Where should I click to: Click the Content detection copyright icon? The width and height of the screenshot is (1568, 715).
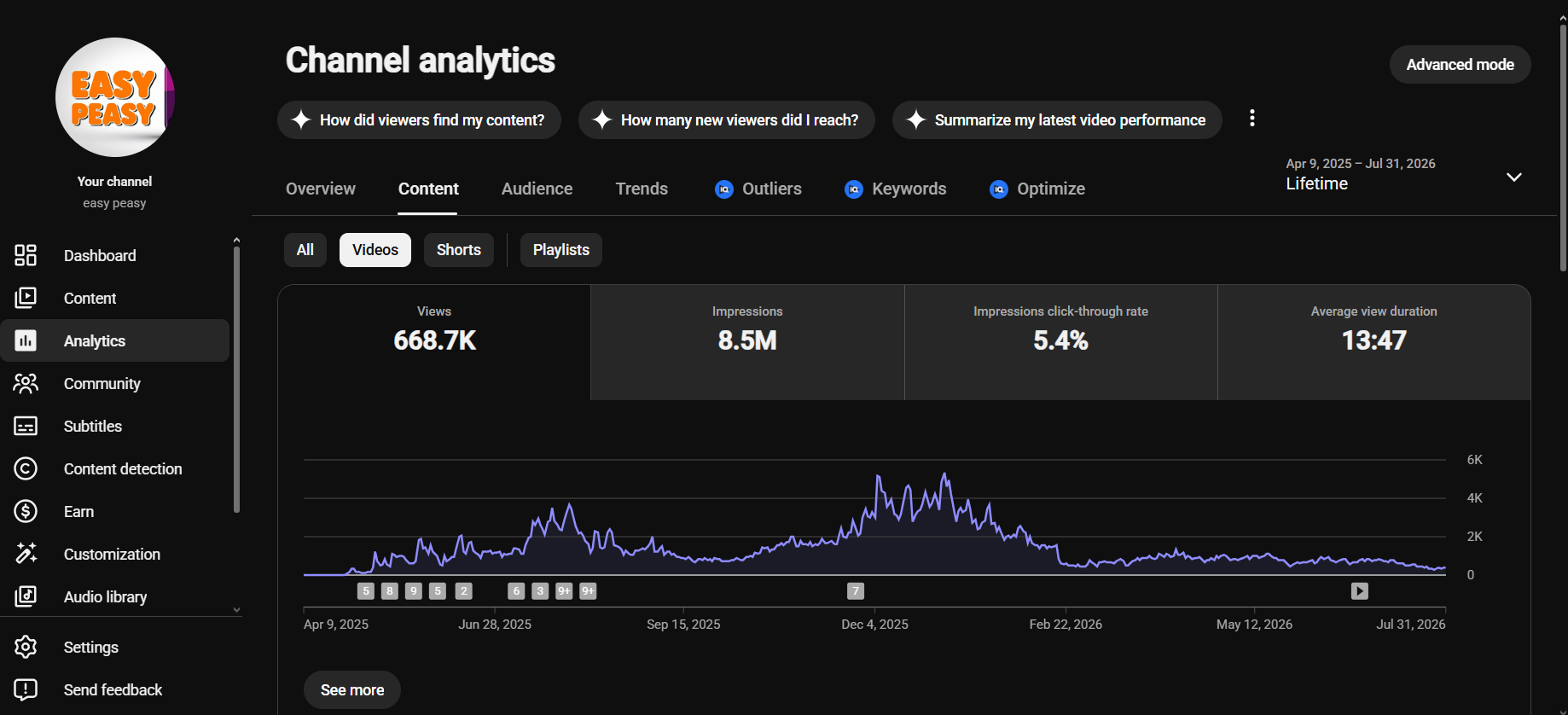26,468
